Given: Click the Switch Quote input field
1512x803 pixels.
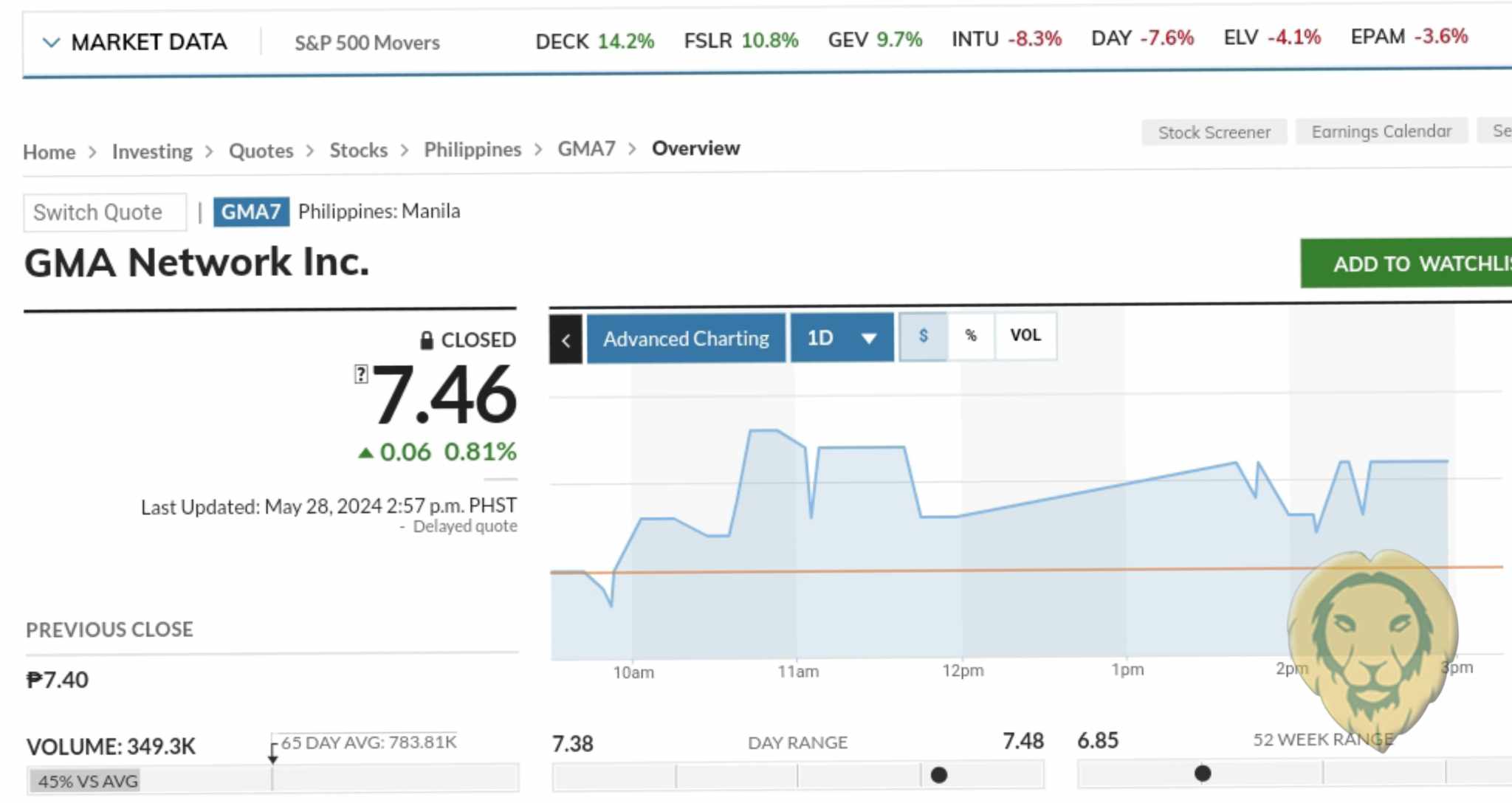Looking at the screenshot, I should pyautogui.click(x=105, y=213).
